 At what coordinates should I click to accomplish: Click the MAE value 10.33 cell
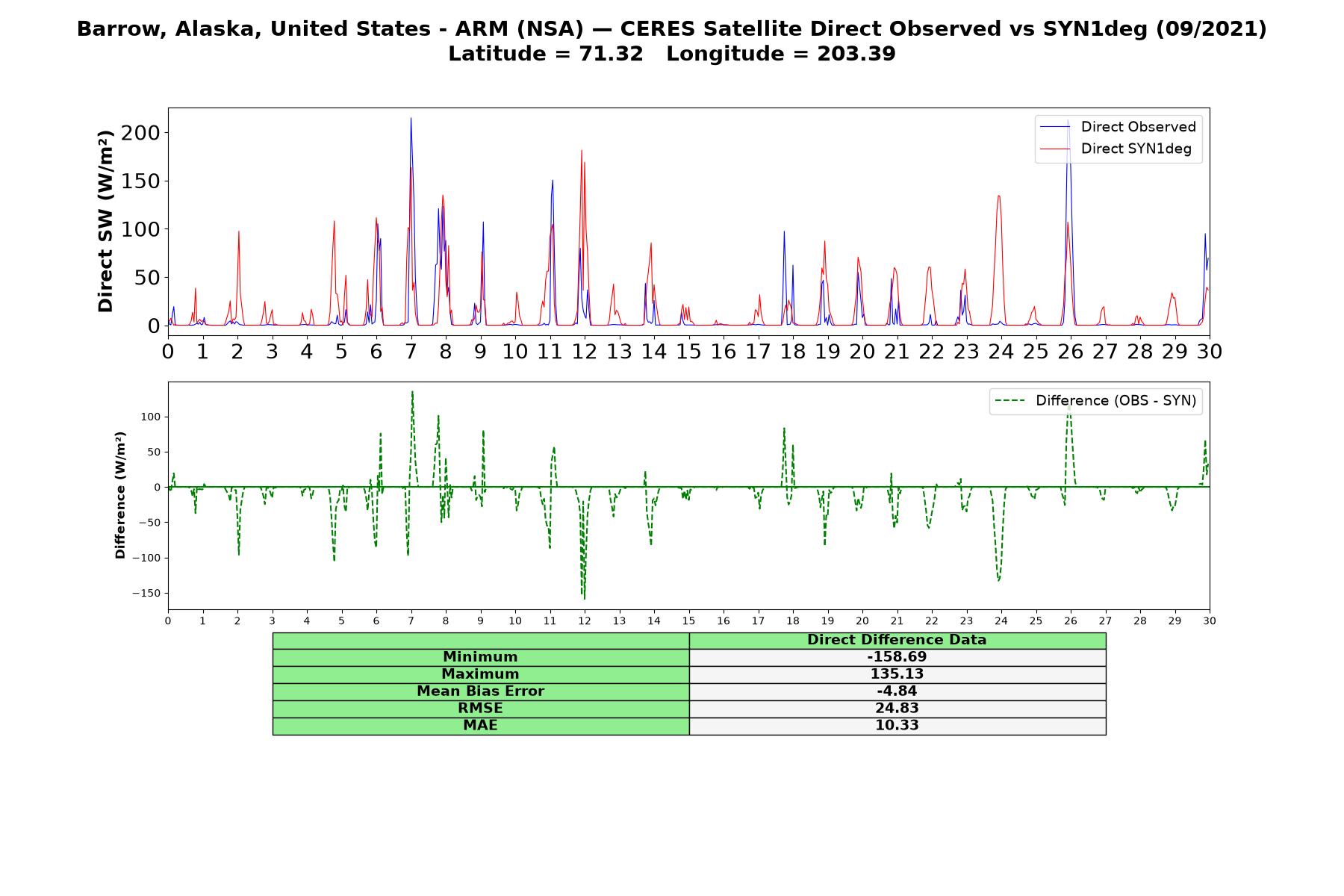pyautogui.click(x=897, y=726)
